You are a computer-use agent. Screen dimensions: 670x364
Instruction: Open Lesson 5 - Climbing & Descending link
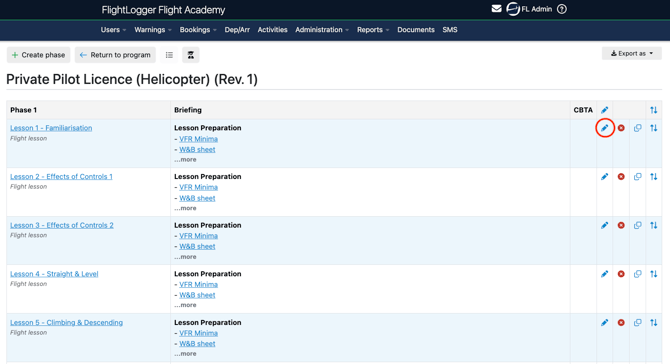click(x=66, y=323)
